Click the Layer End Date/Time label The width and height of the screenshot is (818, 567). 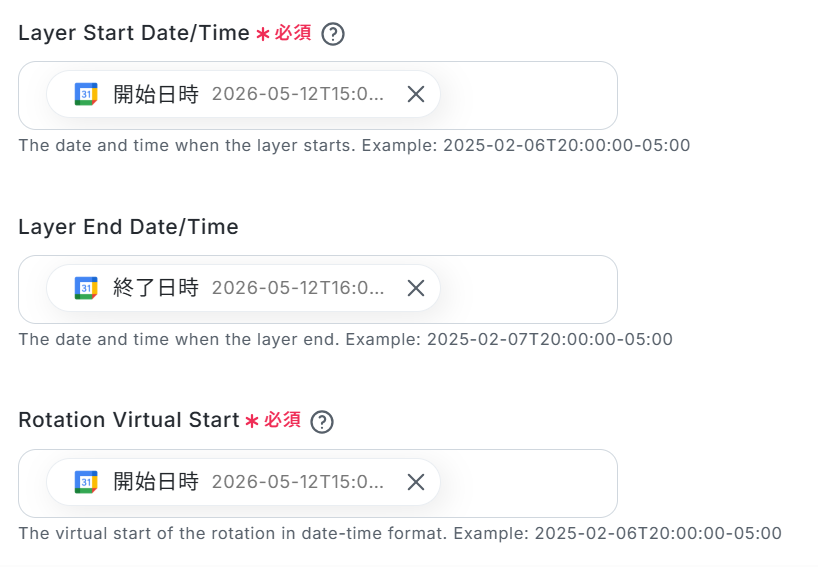click(128, 227)
